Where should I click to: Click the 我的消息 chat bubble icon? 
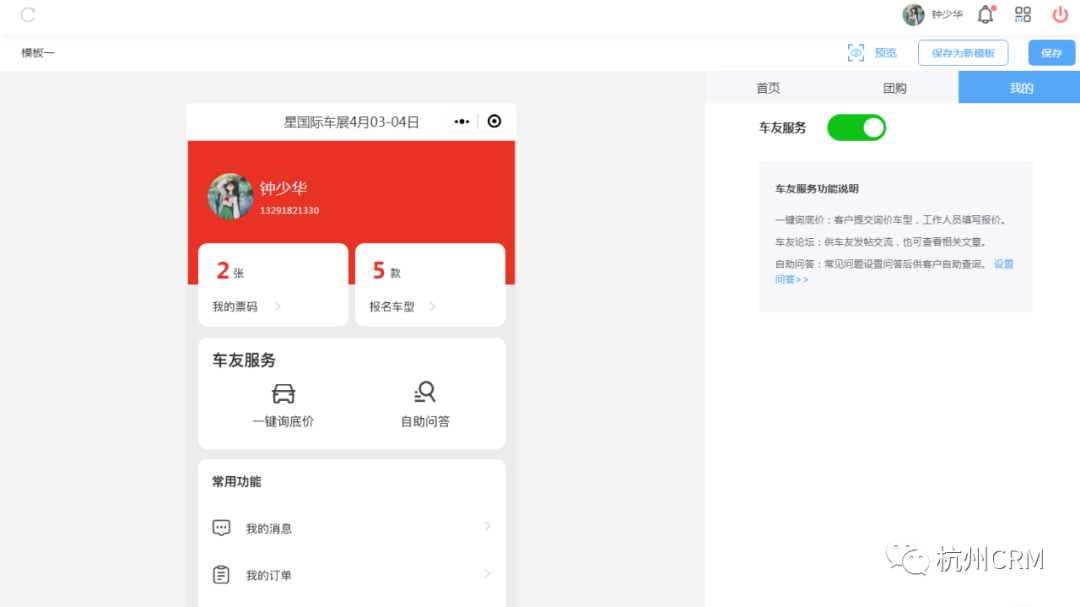221,528
